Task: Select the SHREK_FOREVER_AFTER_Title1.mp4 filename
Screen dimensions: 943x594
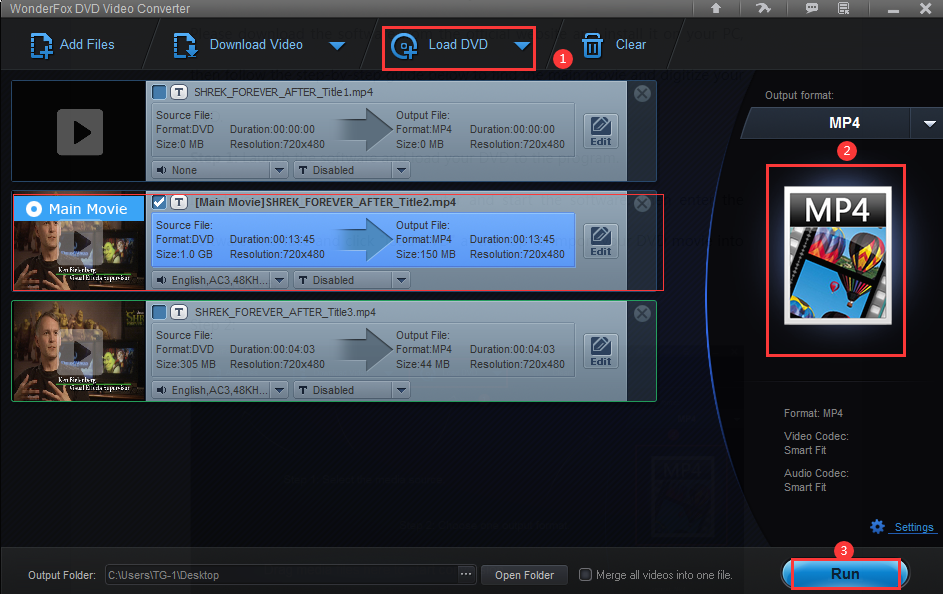Action: click(283, 92)
